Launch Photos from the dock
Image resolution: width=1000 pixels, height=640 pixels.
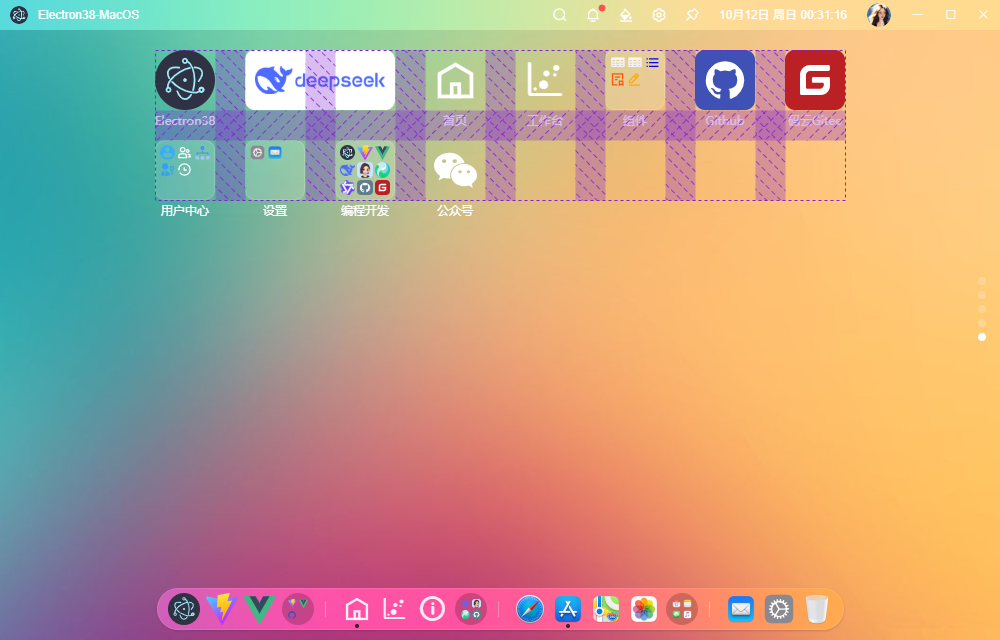point(644,609)
